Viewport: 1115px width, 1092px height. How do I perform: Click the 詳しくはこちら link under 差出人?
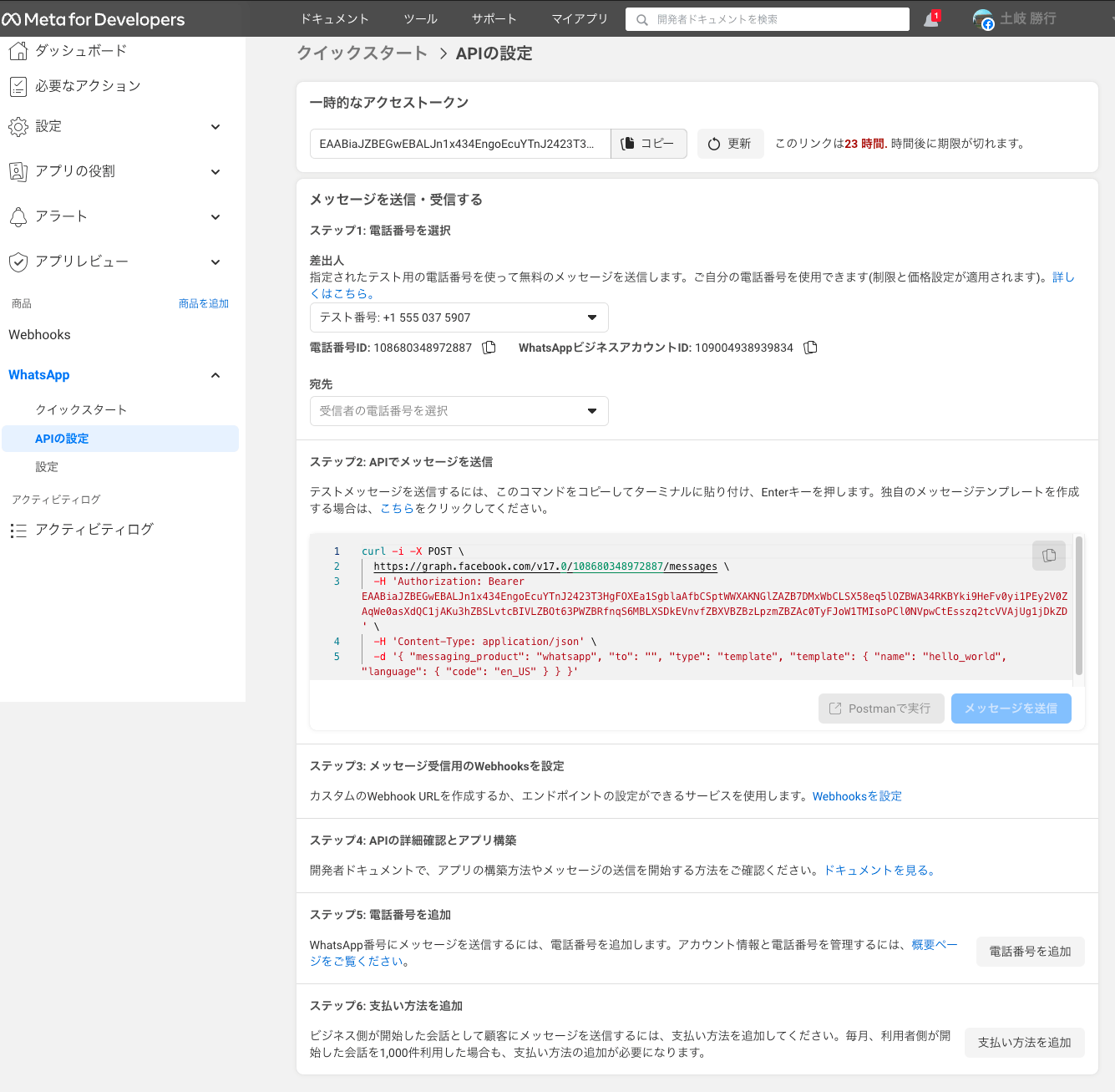coord(1063,277)
